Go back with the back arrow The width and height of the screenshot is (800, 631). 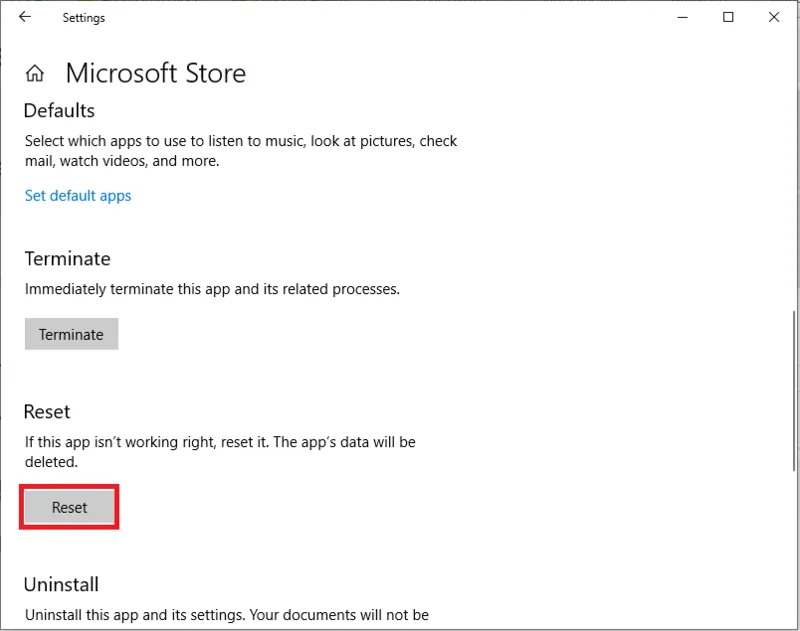pyautogui.click(x=24, y=17)
